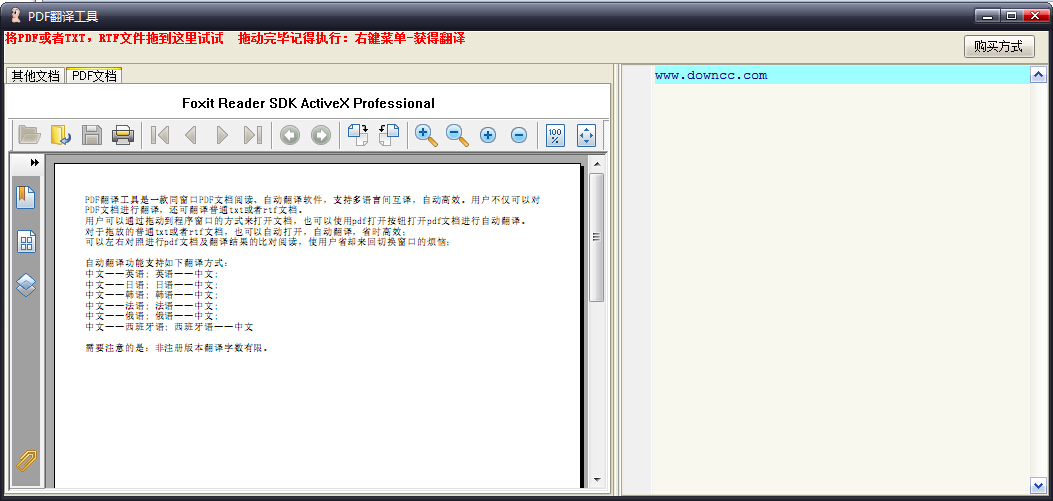The image size is (1053, 501).
Task: Go forward to next view
Action: point(321,135)
